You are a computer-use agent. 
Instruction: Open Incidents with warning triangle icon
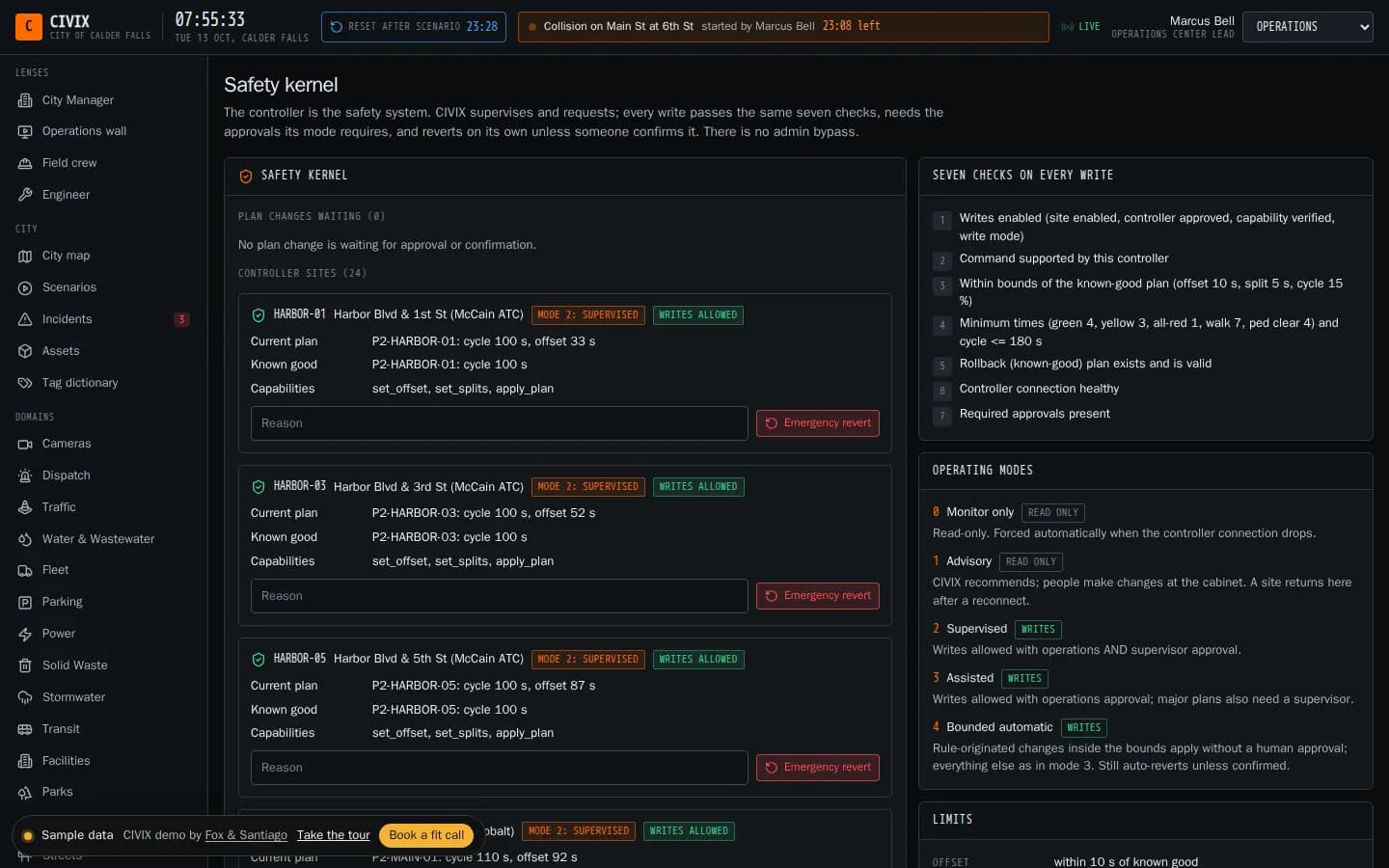tap(25, 319)
